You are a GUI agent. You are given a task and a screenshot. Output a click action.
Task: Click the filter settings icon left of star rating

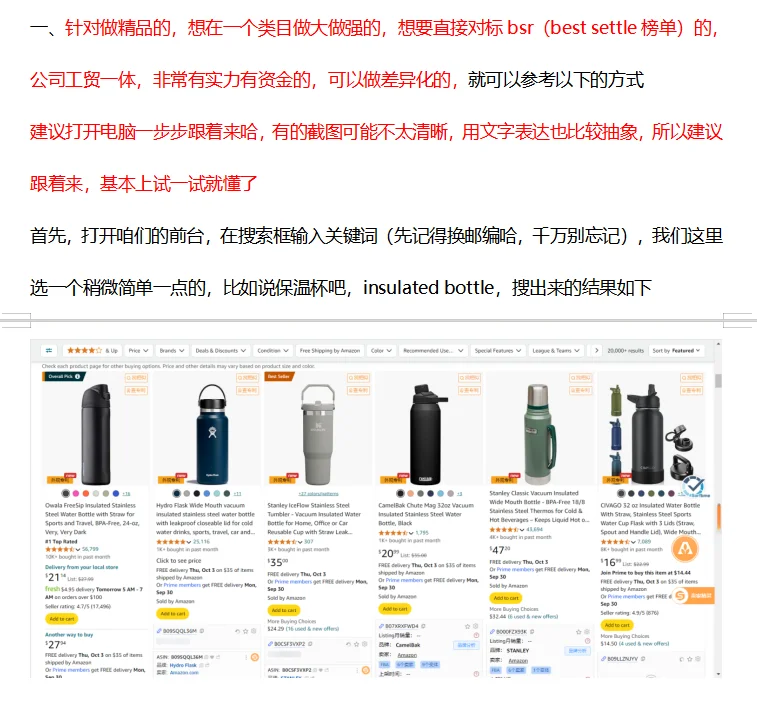(x=49, y=351)
